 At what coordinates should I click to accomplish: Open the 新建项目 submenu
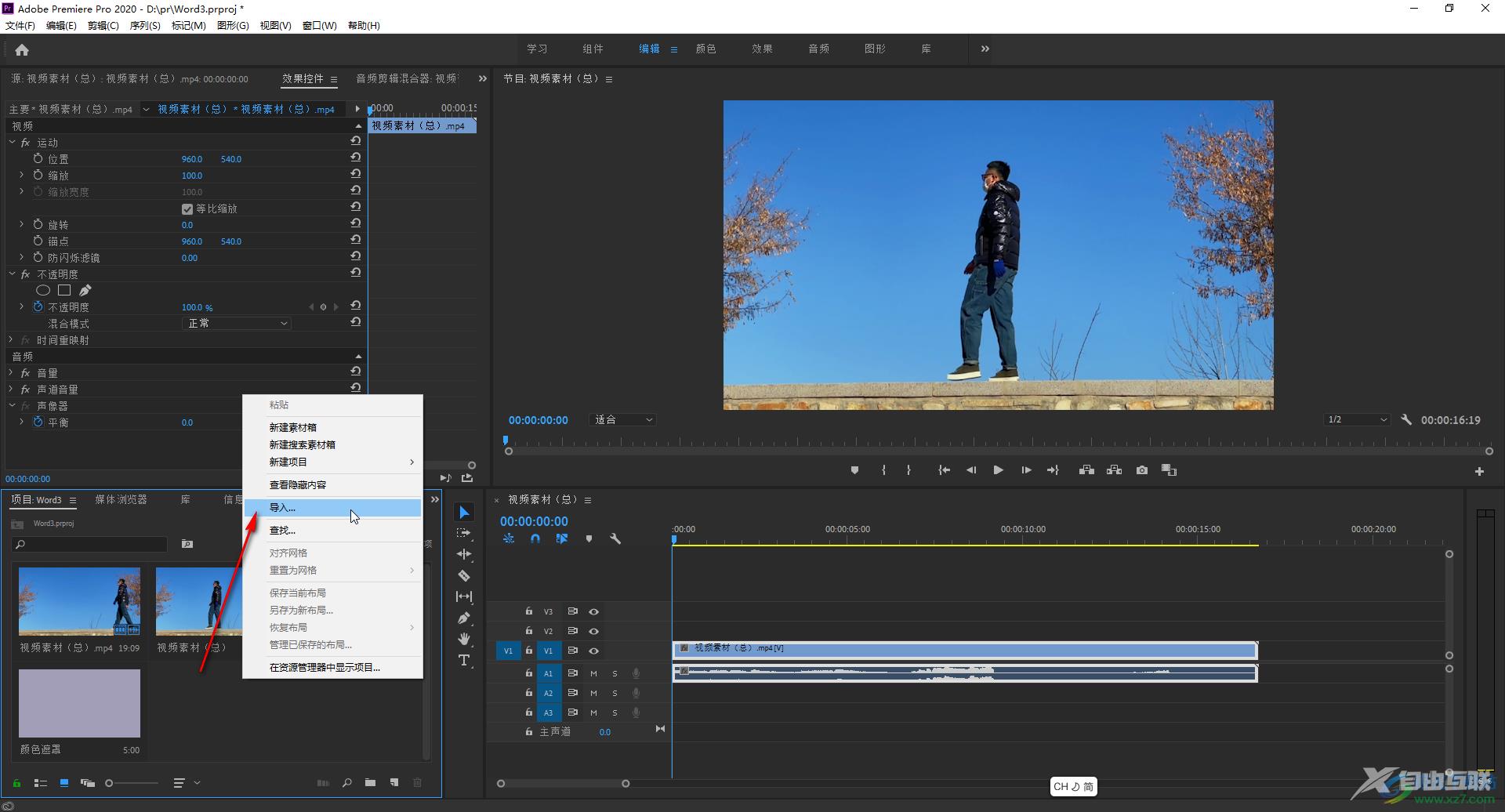[332, 462]
